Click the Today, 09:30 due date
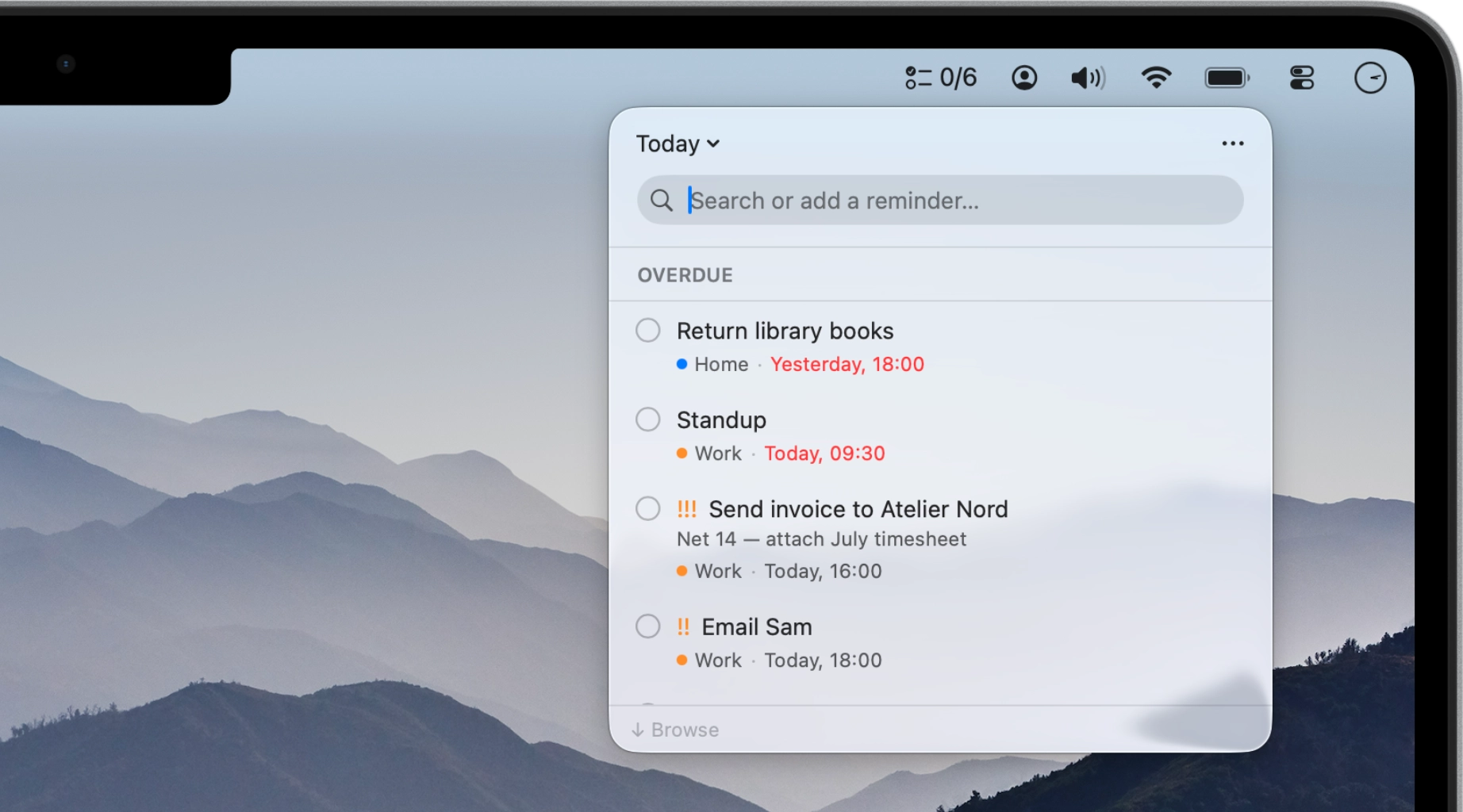The width and height of the screenshot is (1463, 812). coord(824,453)
